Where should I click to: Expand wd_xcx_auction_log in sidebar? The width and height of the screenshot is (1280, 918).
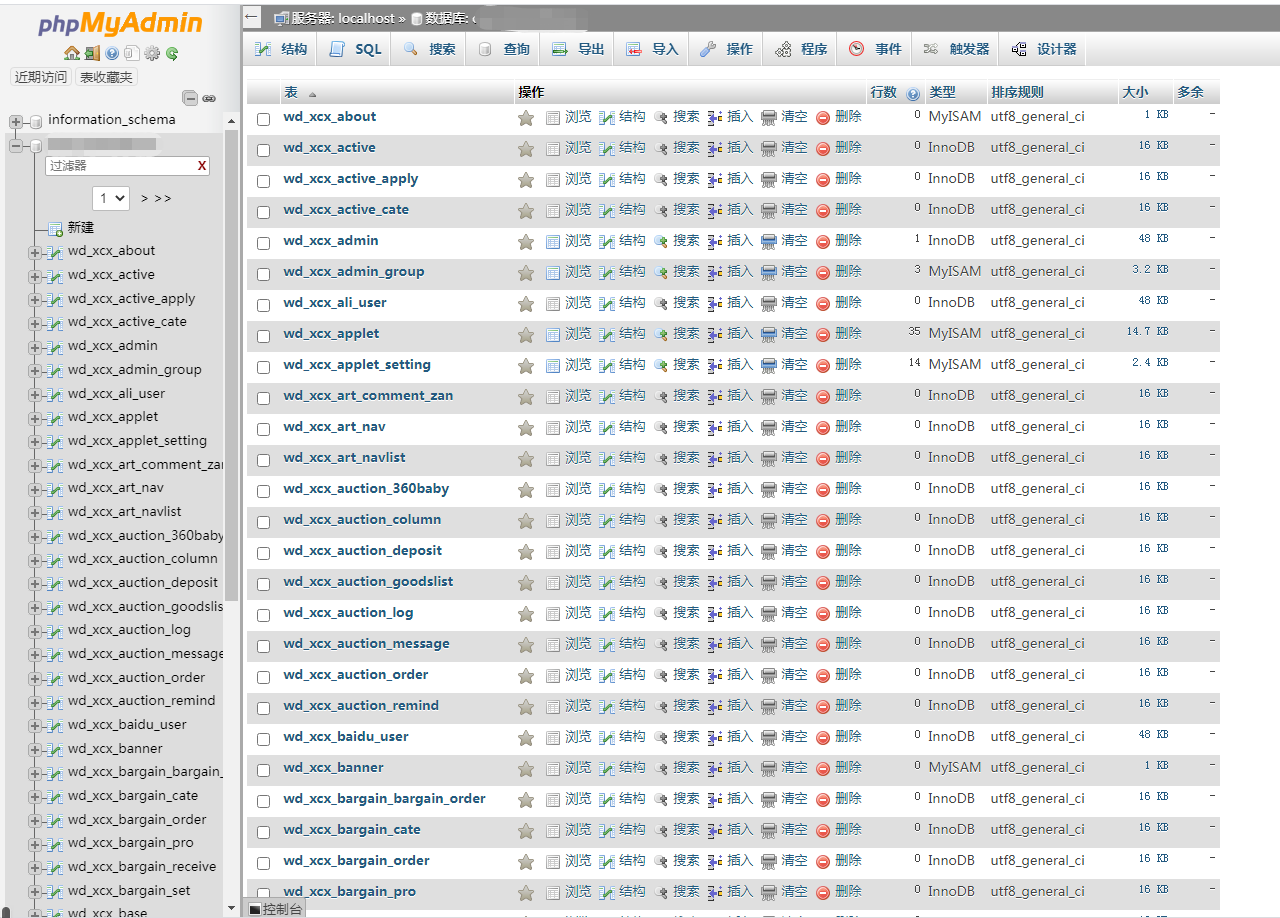[x=35, y=631]
